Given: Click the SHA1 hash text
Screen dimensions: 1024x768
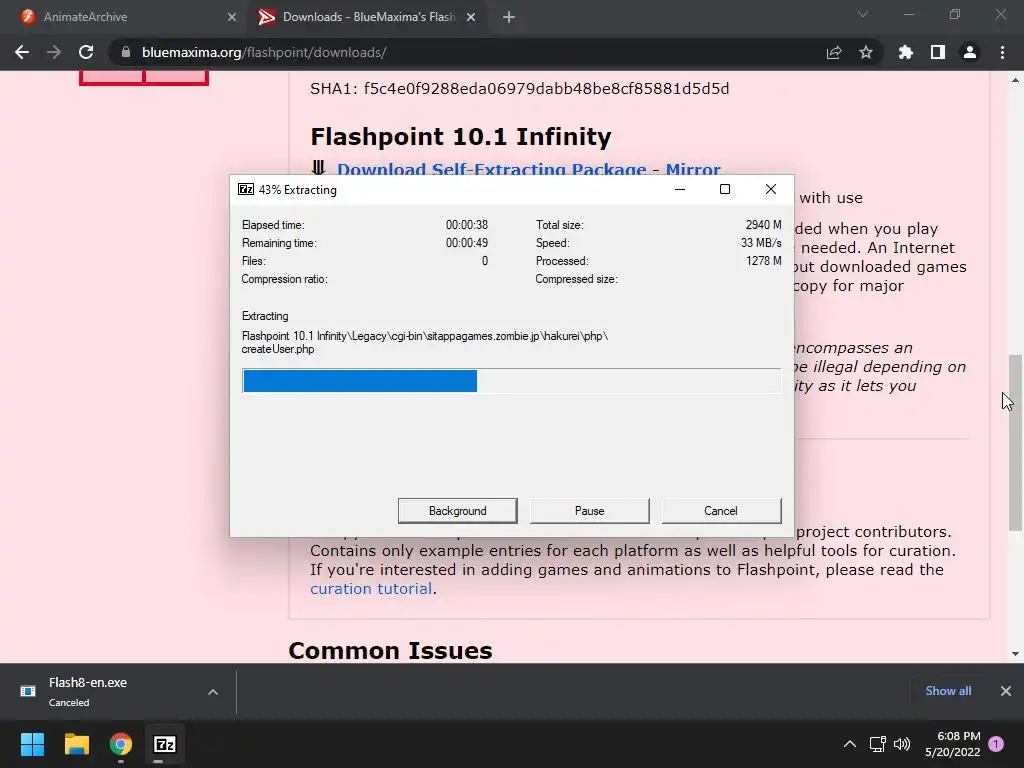Looking at the screenshot, I should 520,89.
